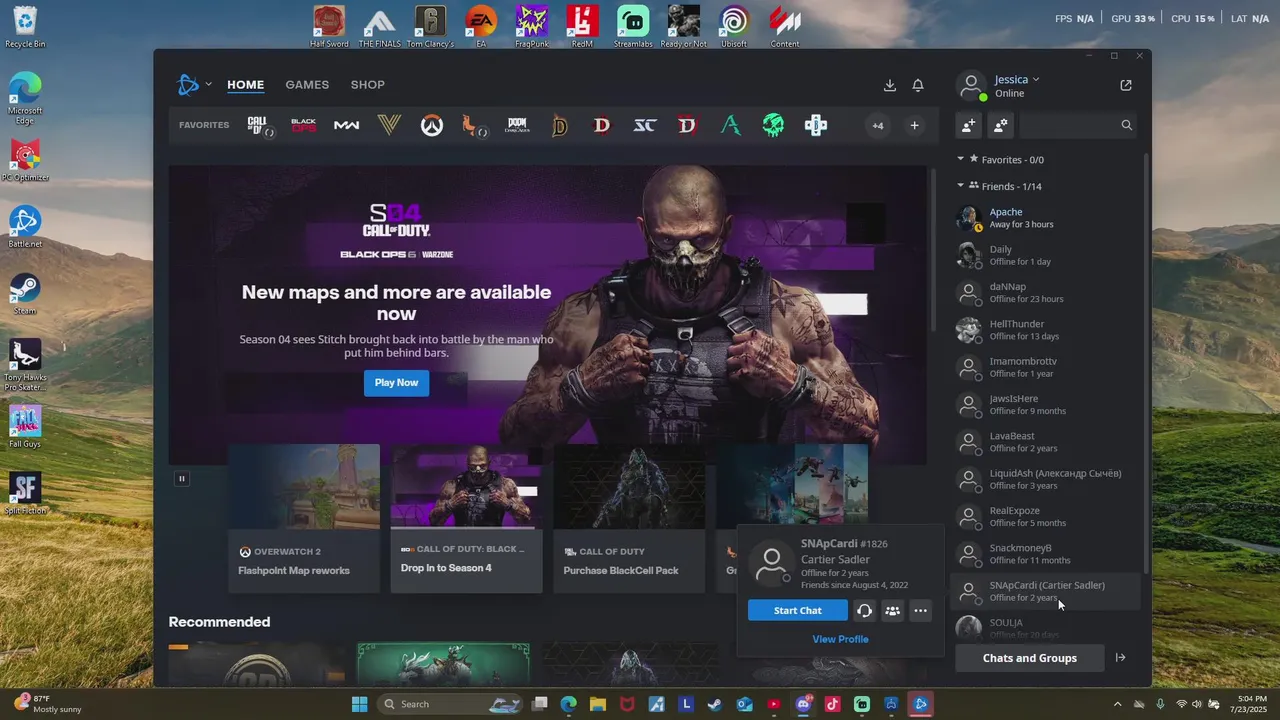
Task: Collapse the social panel with arrow icon
Action: [1121, 658]
